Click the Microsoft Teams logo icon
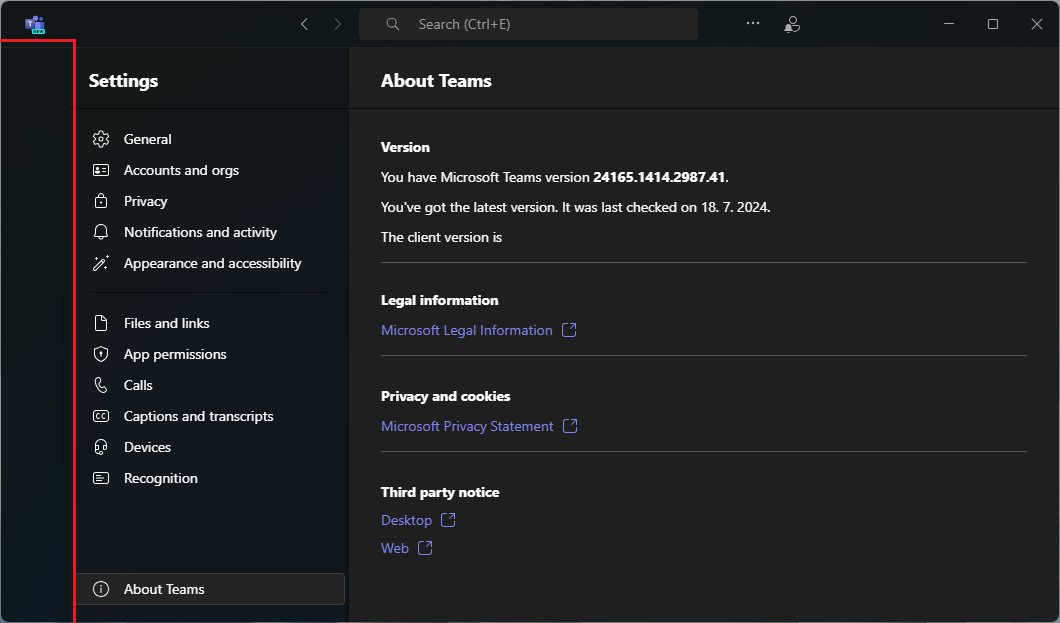Image resolution: width=1060 pixels, height=623 pixels. coord(35,24)
